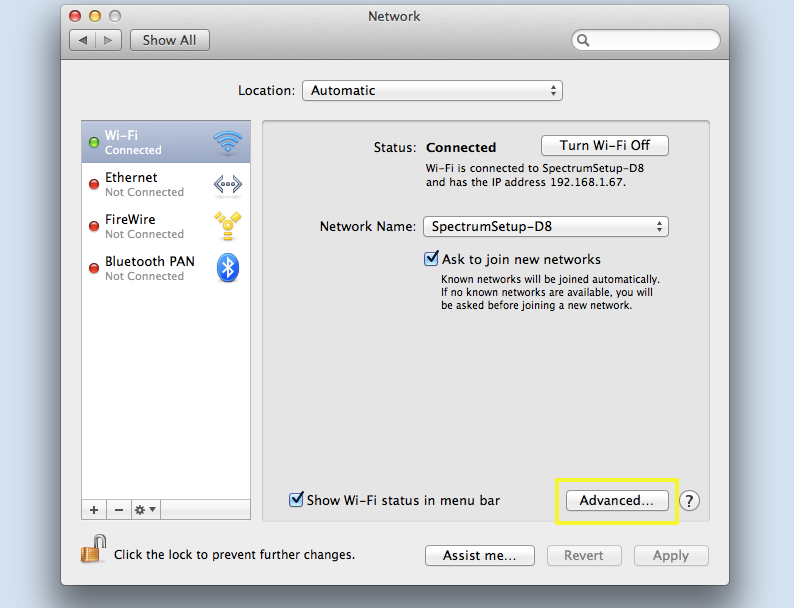Select Ethernet in the services list

(x=166, y=184)
